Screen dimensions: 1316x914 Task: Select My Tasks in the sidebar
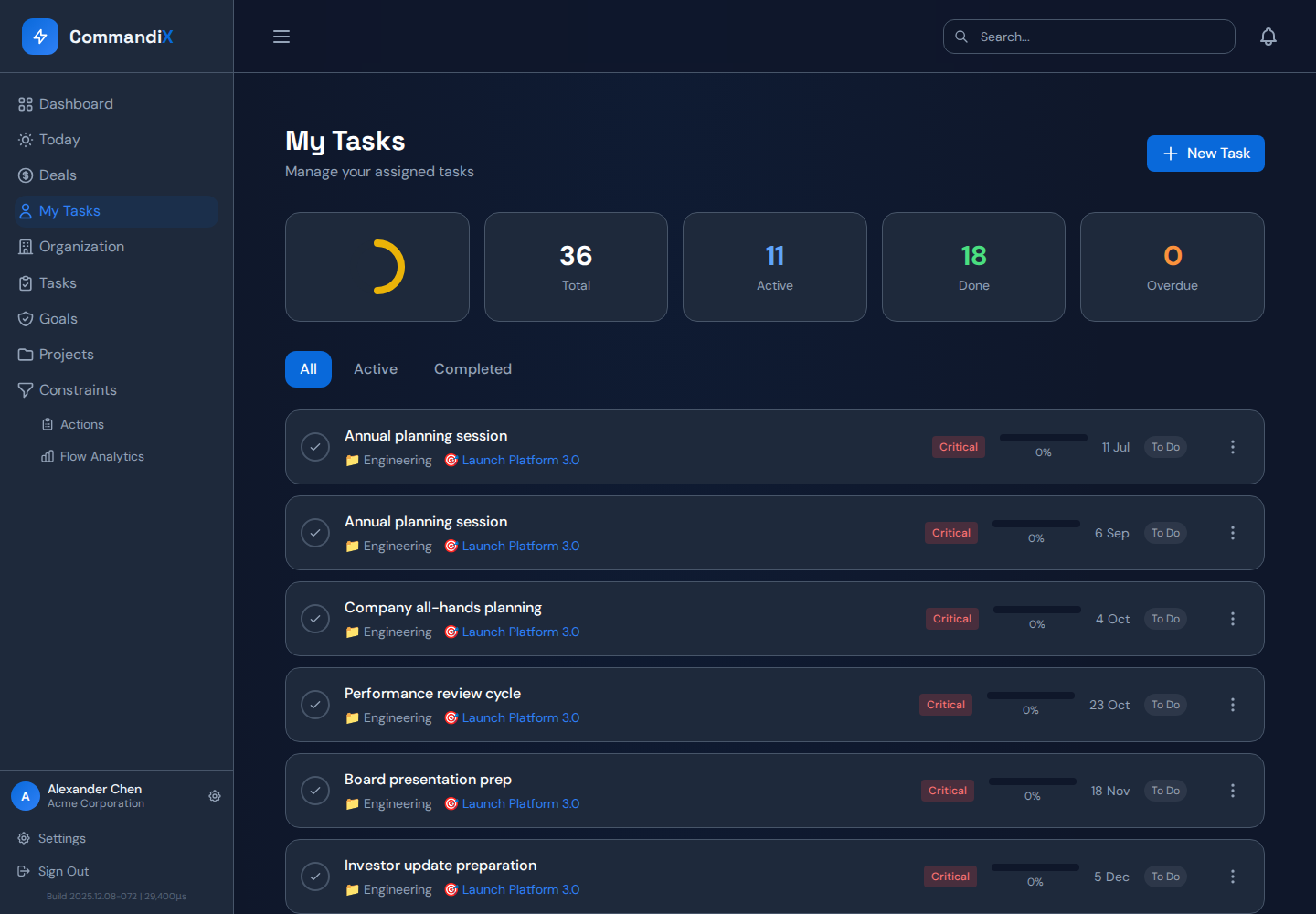tap(117, 211)
